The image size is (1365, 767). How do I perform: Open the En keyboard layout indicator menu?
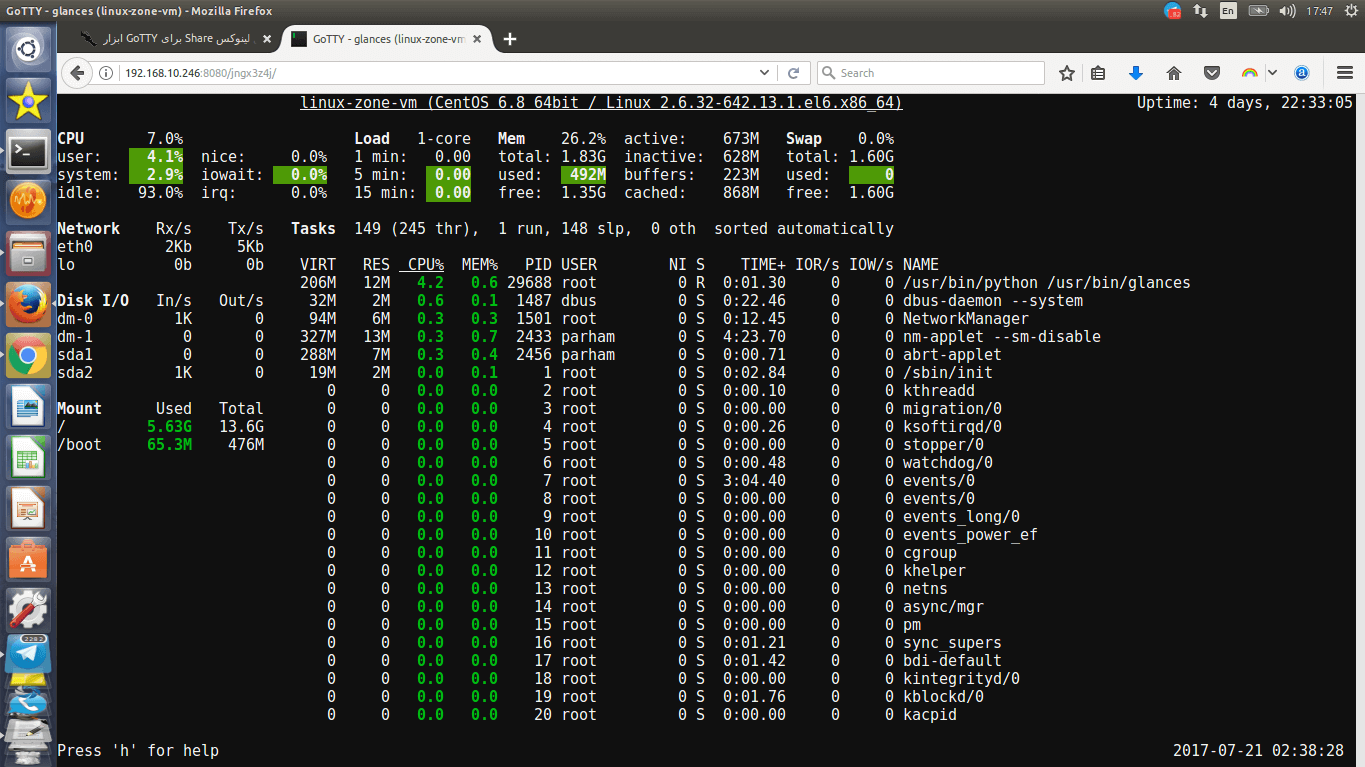tap(1228, 11)
